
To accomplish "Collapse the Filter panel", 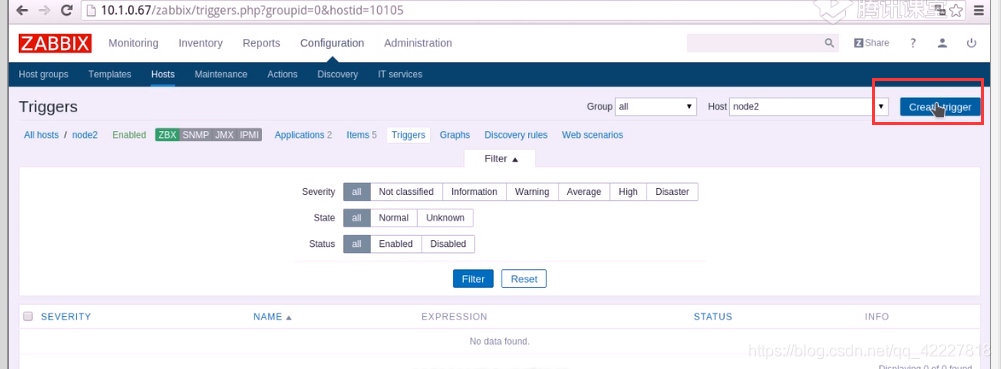I will [500, 158].
